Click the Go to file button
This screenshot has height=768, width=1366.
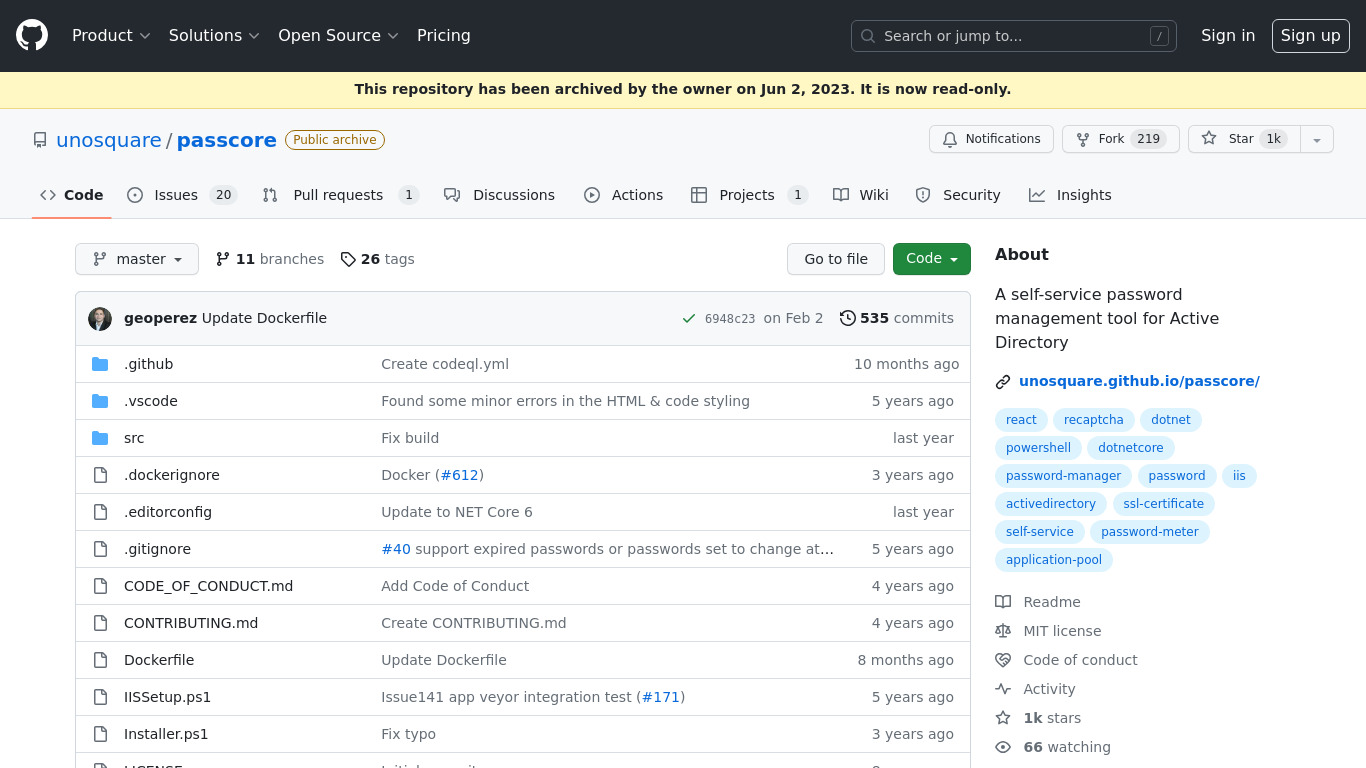point(836,259)
